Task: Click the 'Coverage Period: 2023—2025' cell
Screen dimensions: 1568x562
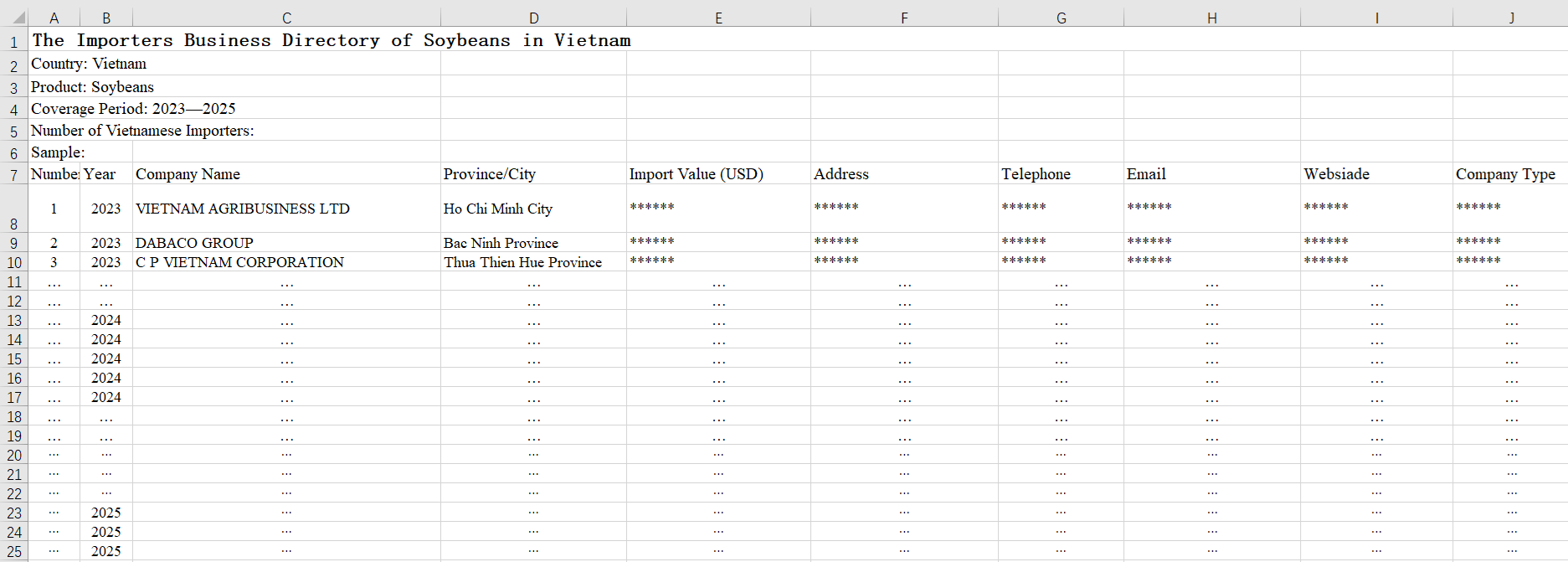Action: coord(133,109)
